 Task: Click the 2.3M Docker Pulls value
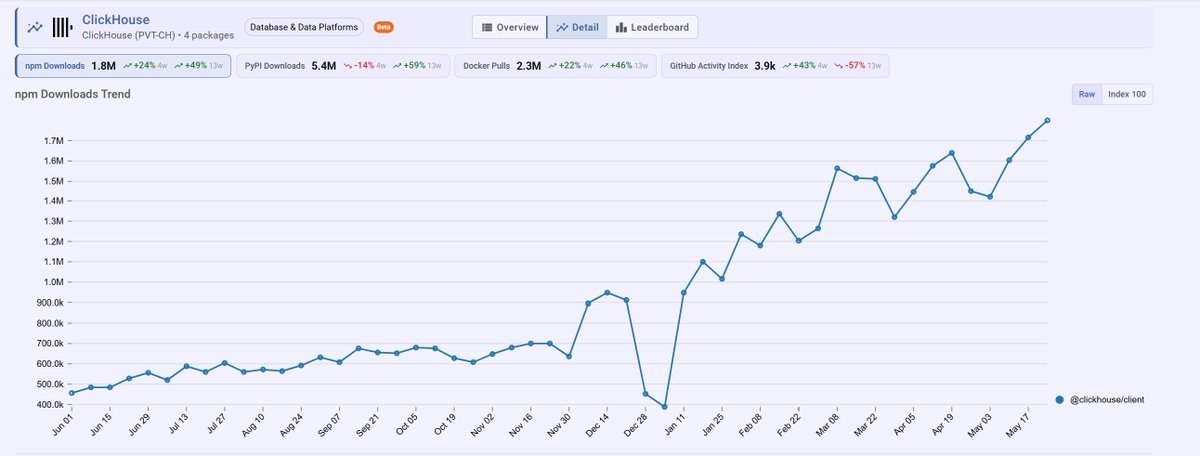(x=529, y=66)
